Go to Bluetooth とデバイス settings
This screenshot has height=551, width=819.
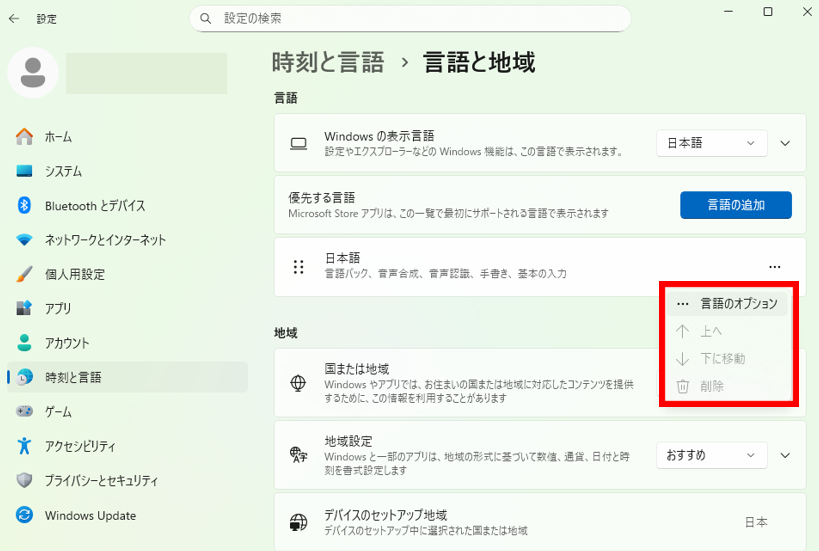click(x=94, y=206)
